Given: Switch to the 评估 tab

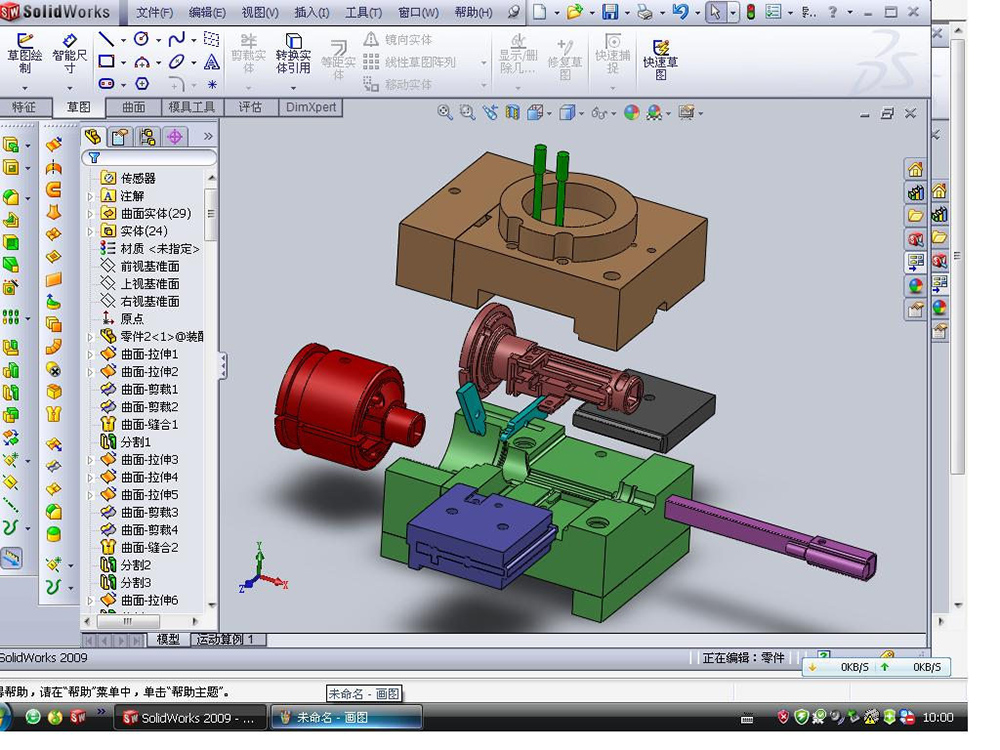Looking at the screenshot, I should pos(250,107).
